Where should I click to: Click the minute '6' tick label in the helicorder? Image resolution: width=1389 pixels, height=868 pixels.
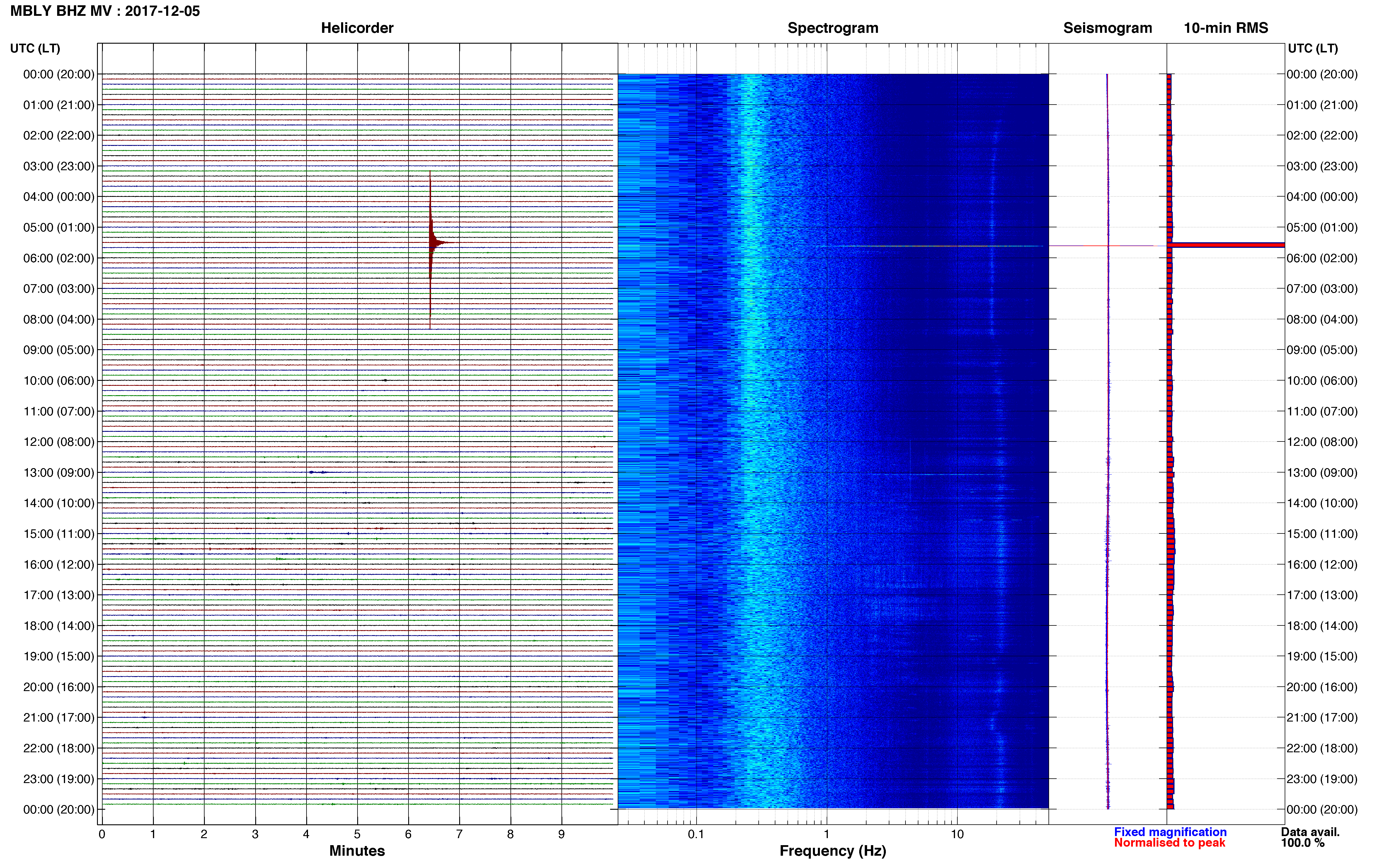click(408, 834)
